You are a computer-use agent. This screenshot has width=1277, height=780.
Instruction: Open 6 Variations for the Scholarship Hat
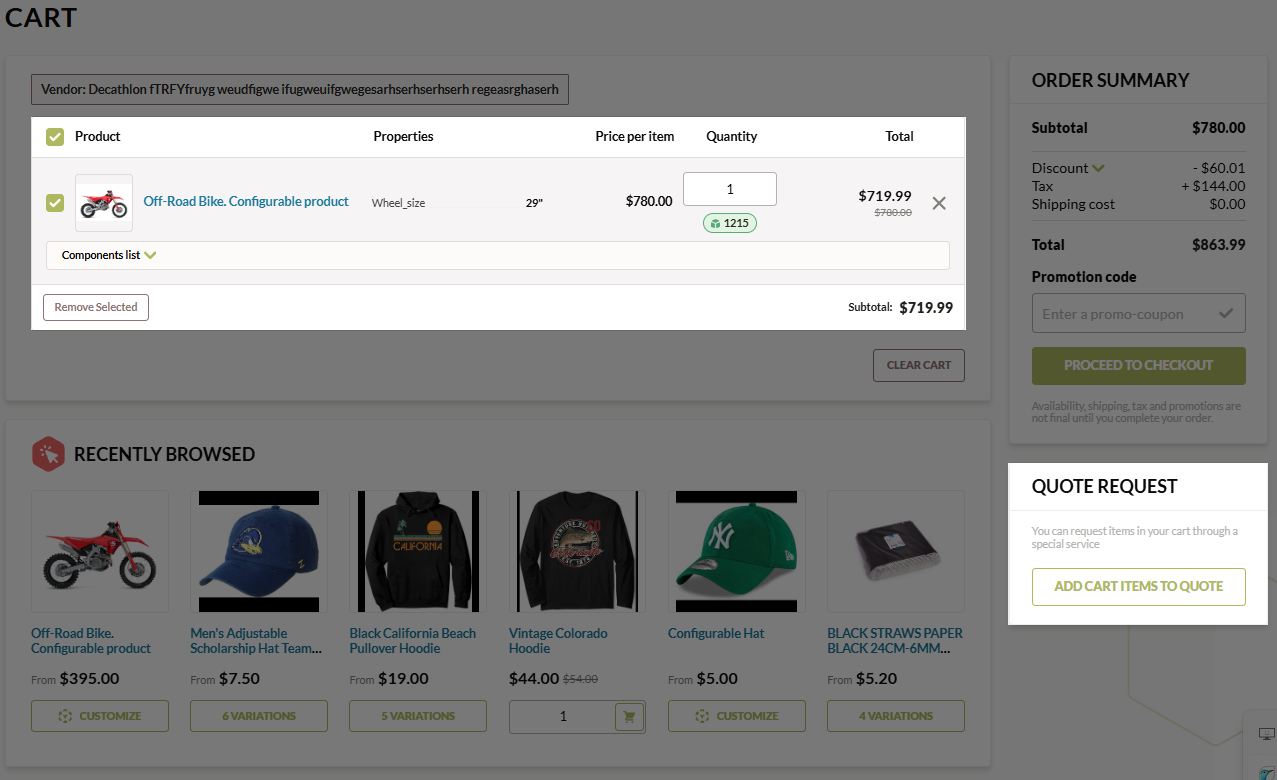(x=258, y=716)
